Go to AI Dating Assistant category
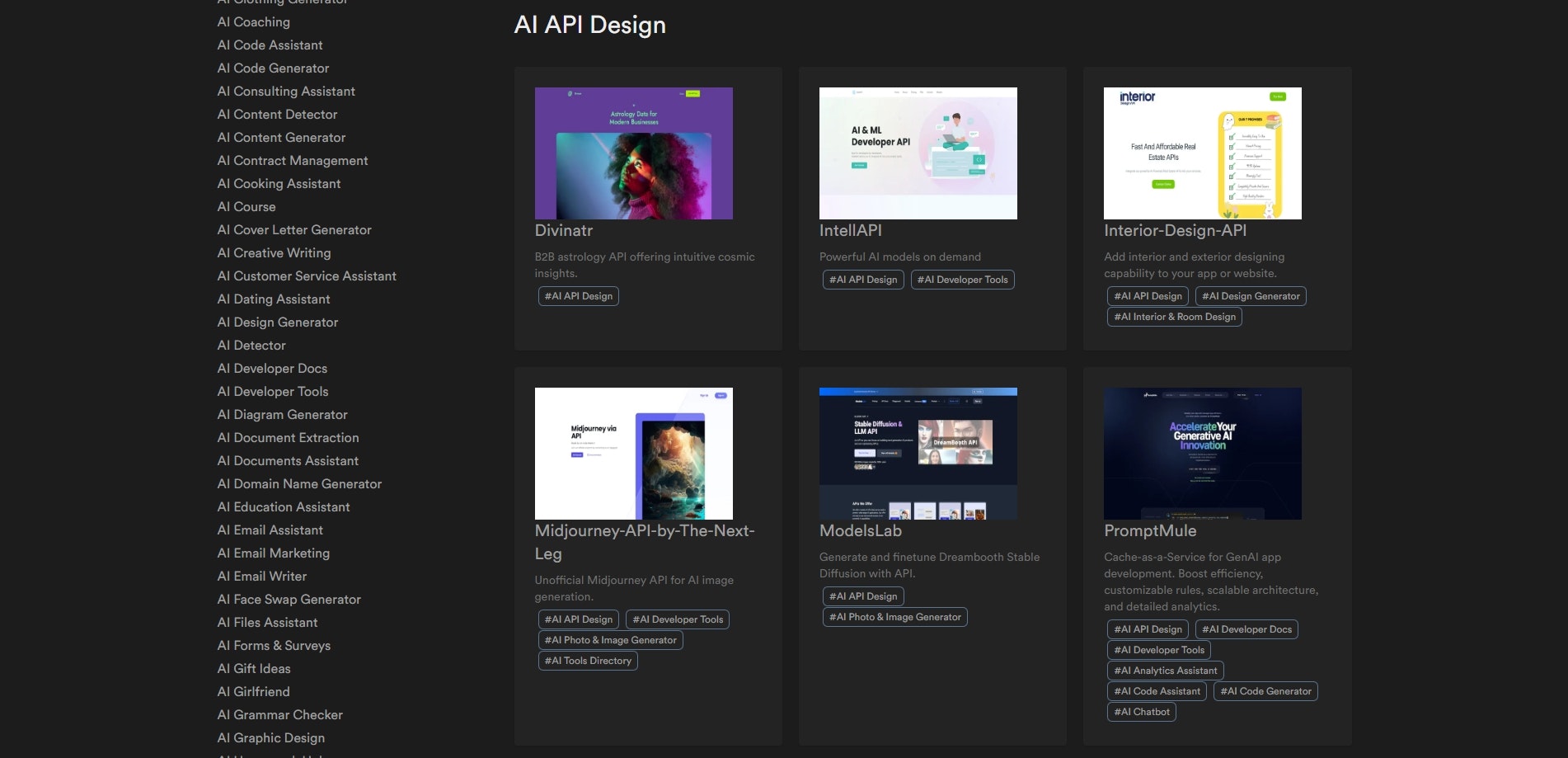The width and height of the screenshot is (1568, 758). pos(274,299)
